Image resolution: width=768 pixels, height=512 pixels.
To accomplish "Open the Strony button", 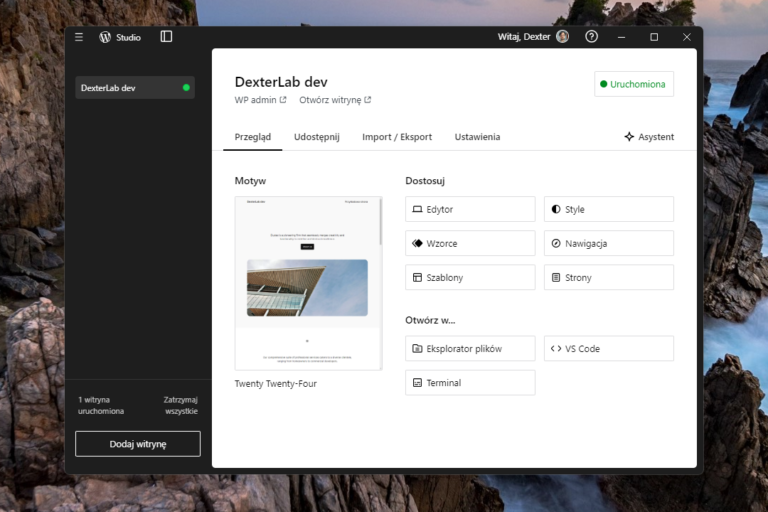I will pyautogui.click(x=609, y=277).
